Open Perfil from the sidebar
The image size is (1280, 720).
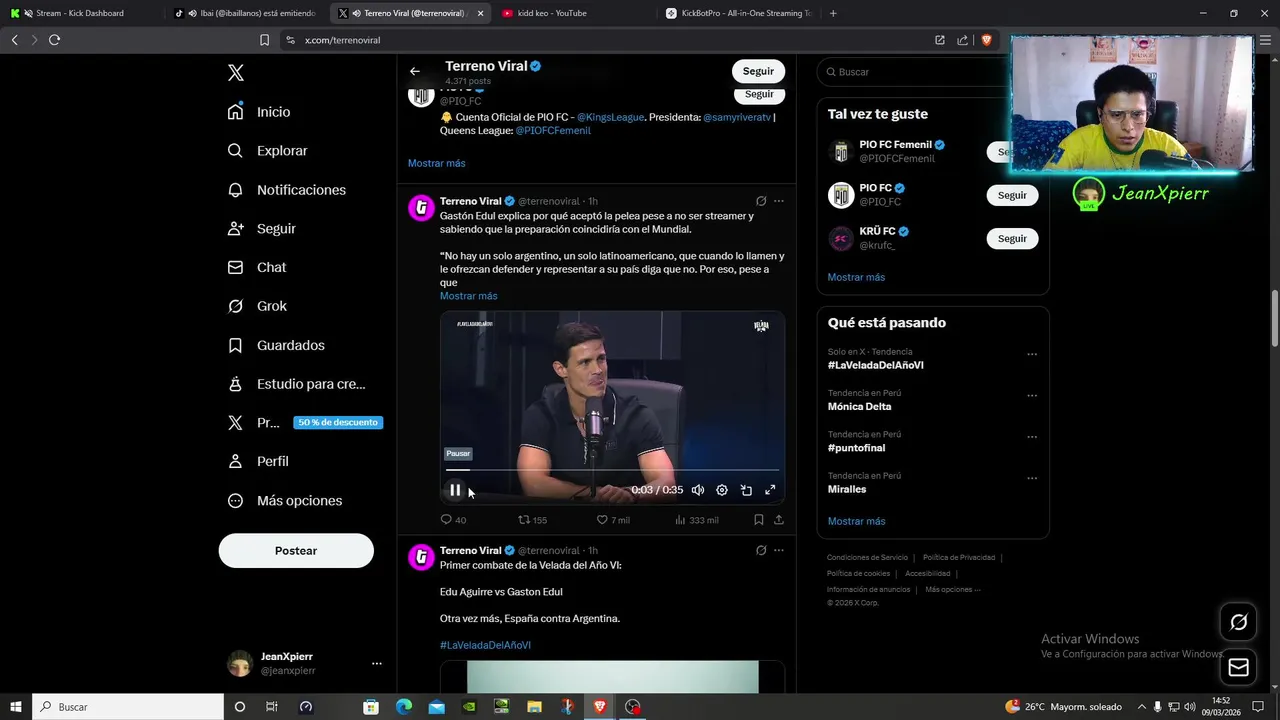pos(258,461)
